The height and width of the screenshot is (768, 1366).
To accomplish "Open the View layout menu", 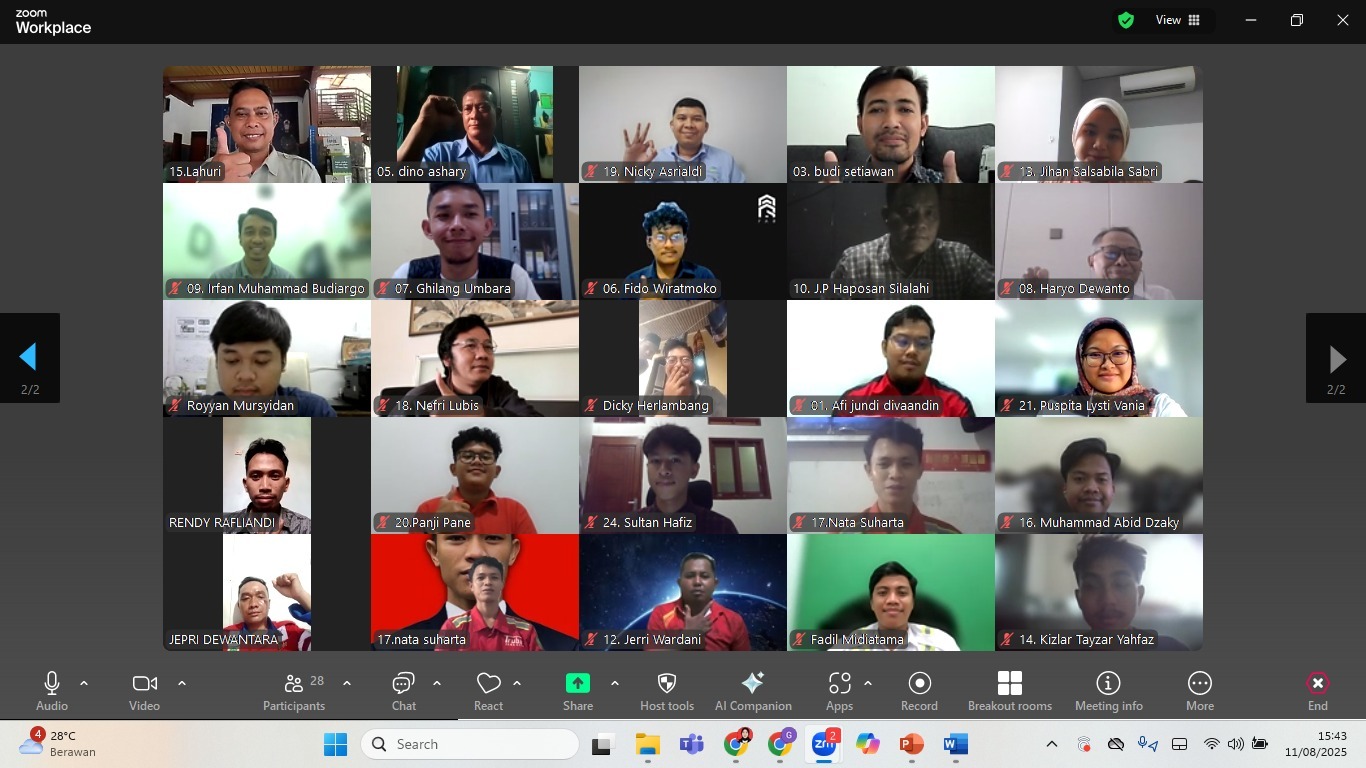I will (x=1179, y=20).
